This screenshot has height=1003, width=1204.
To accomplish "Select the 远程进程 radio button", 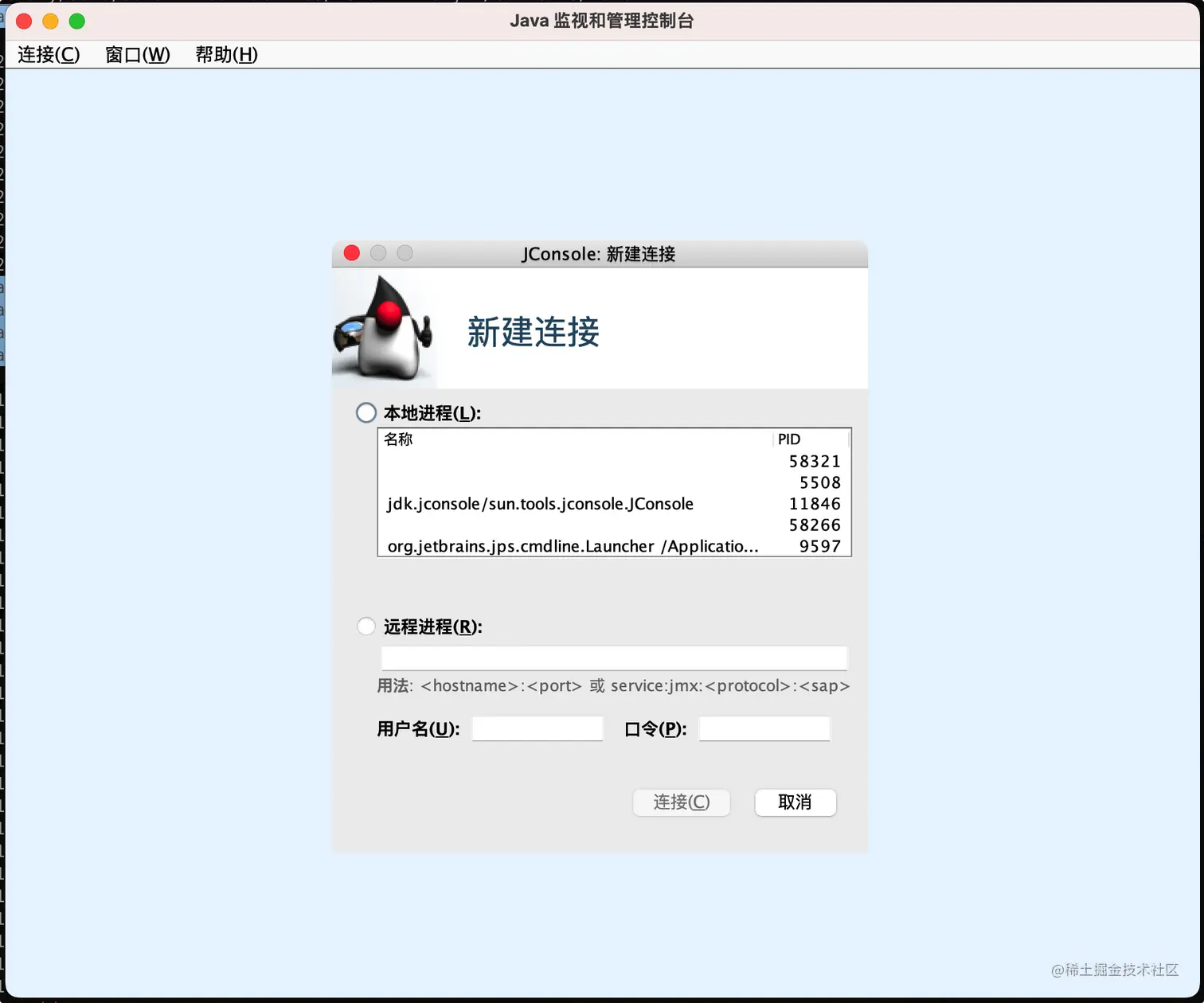I will pyautogui.click(x=366, y=626).
